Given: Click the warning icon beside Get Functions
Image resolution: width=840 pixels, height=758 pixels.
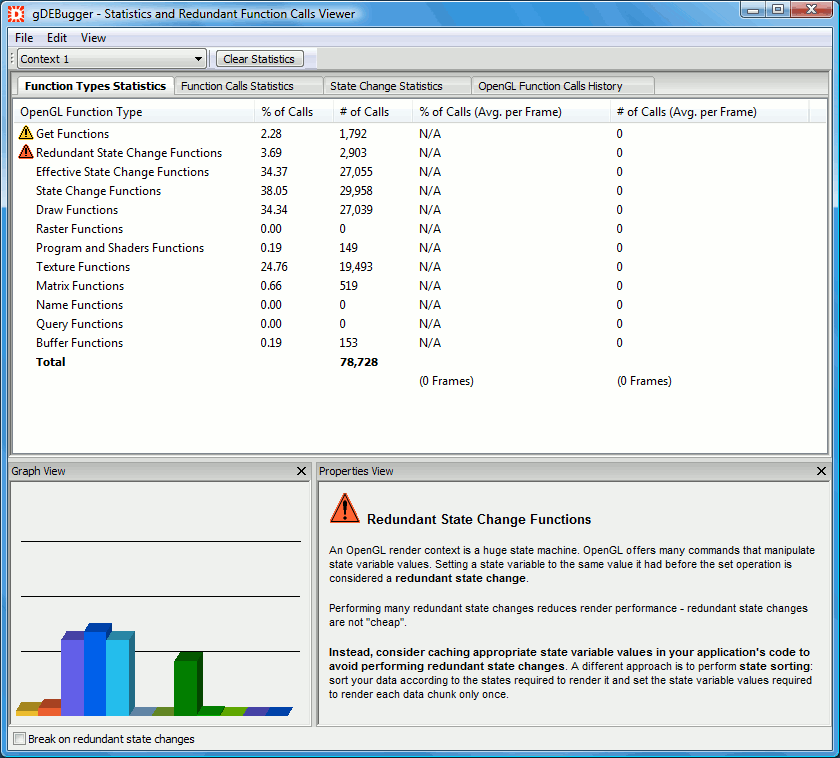Looking at the screenshot, I should (x=26, y=133).
